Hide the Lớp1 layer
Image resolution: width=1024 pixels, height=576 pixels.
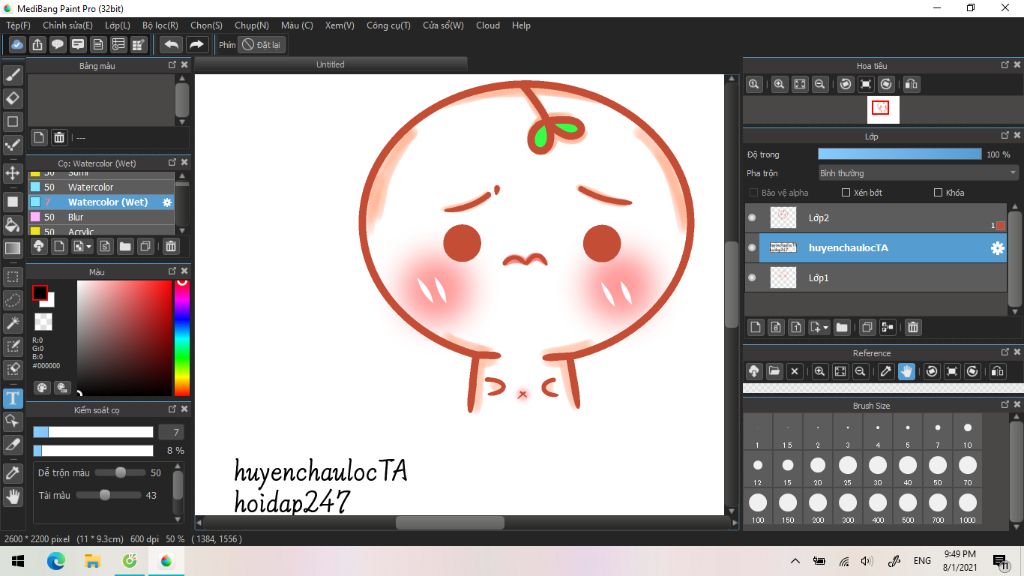[x=752, y=278]
